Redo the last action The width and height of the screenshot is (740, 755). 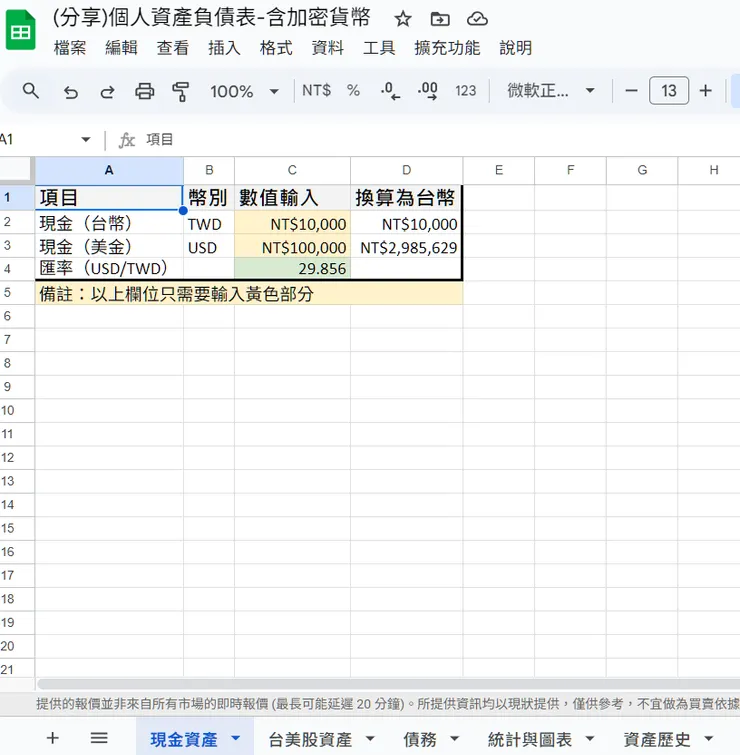coord(107,91)
